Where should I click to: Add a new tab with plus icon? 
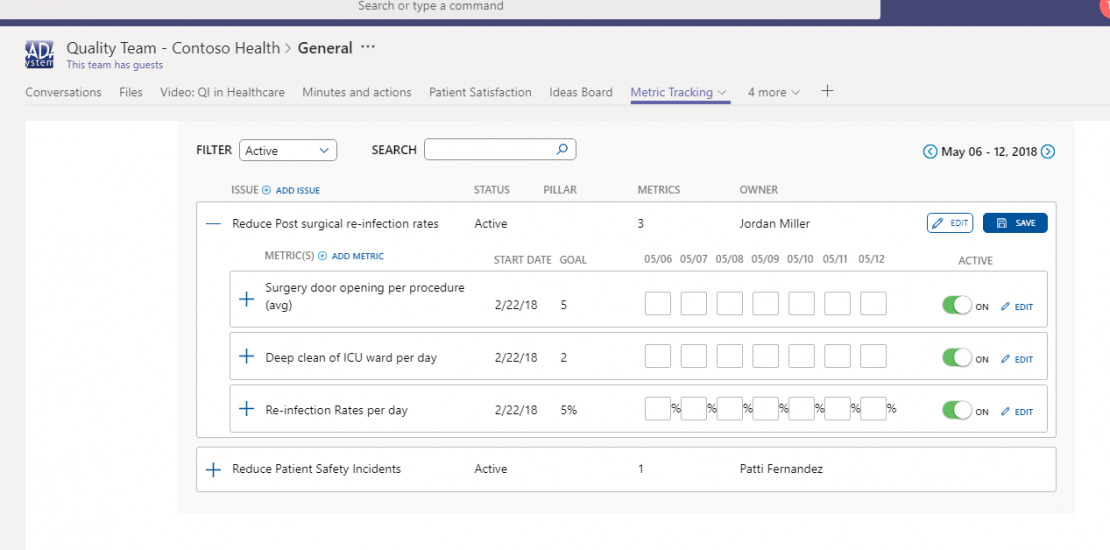827,91
